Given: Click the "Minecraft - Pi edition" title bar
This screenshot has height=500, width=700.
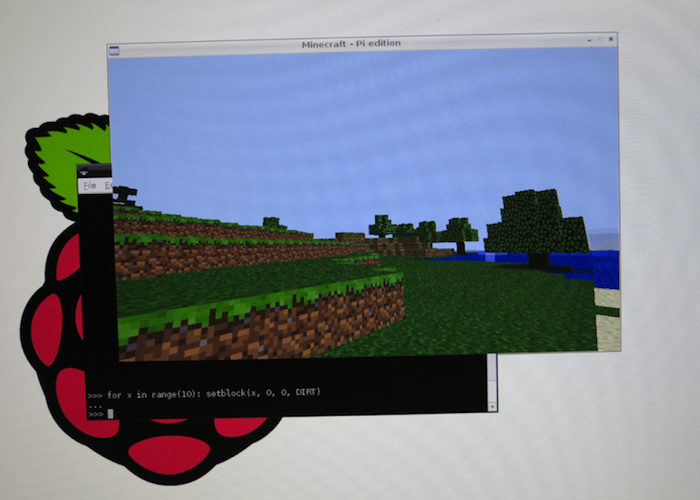Looking at the screenshot, I should click(351, 44).
